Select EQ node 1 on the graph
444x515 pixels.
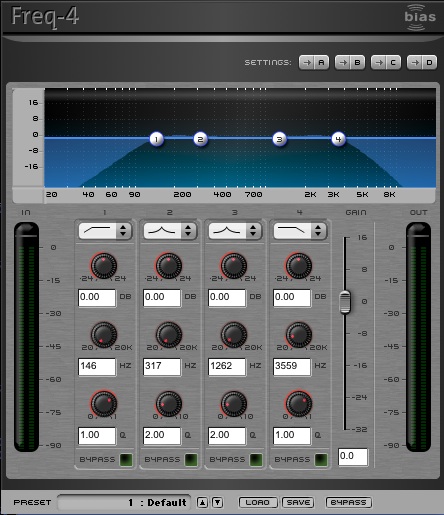click(156, 139)
